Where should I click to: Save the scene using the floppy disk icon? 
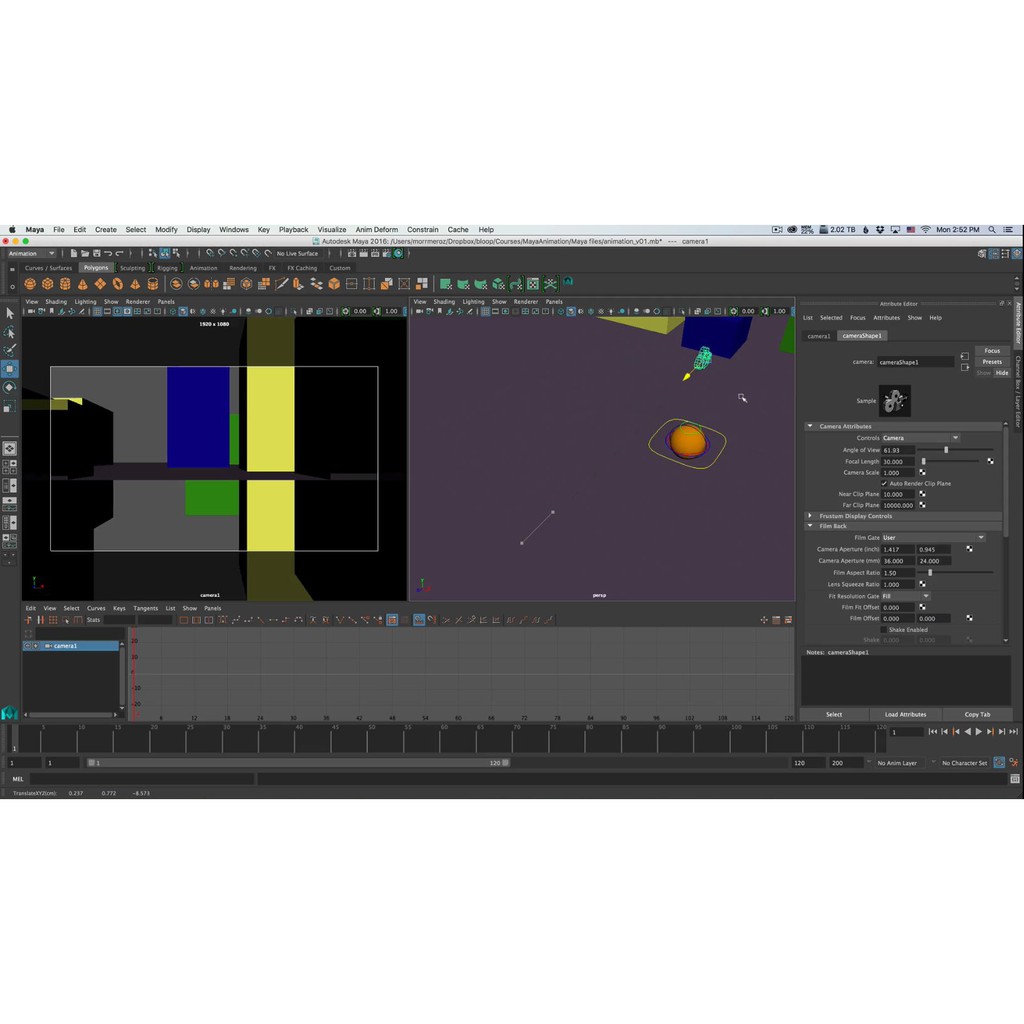(96, 254)
